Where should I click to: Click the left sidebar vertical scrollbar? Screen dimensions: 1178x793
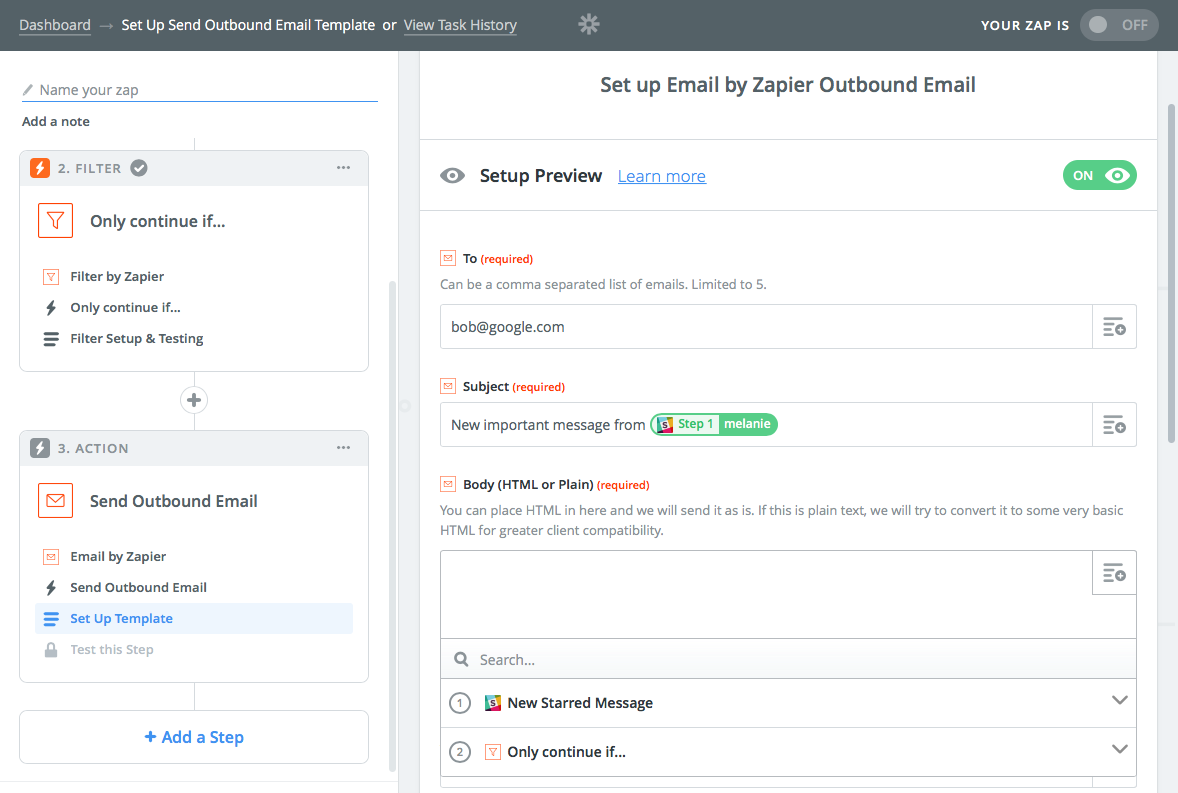[x=392, y=526]
